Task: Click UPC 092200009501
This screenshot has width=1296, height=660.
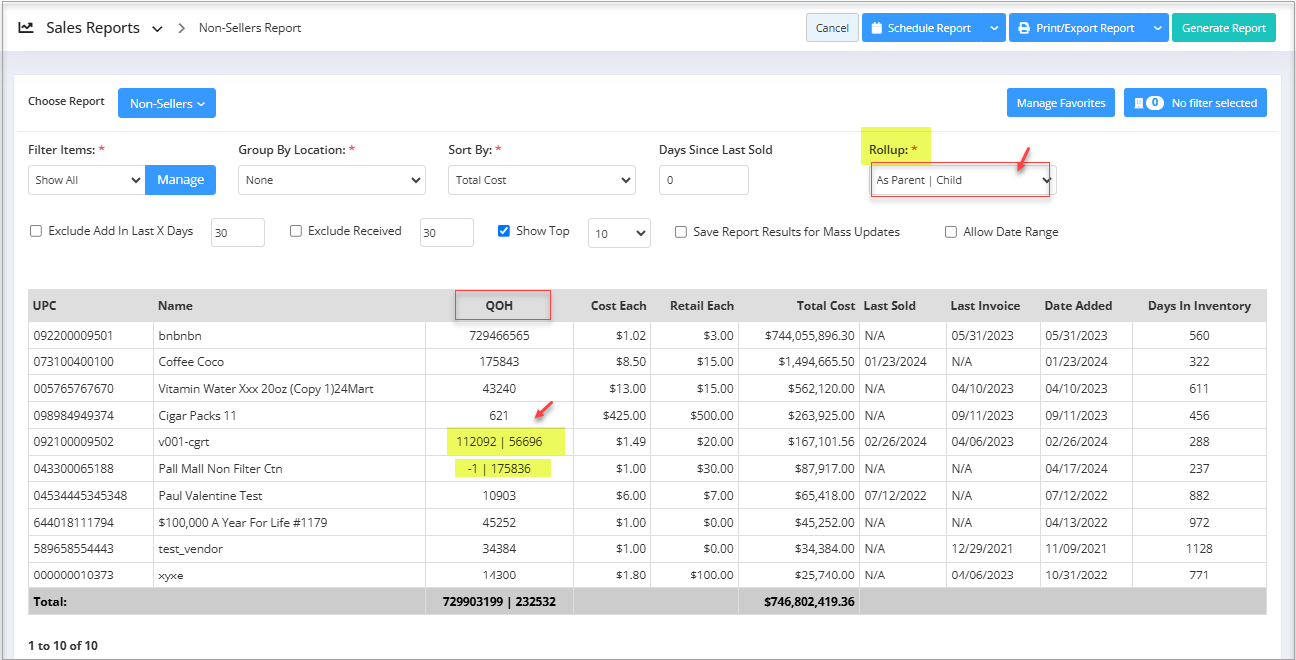Action: click(x=73, y=336)
